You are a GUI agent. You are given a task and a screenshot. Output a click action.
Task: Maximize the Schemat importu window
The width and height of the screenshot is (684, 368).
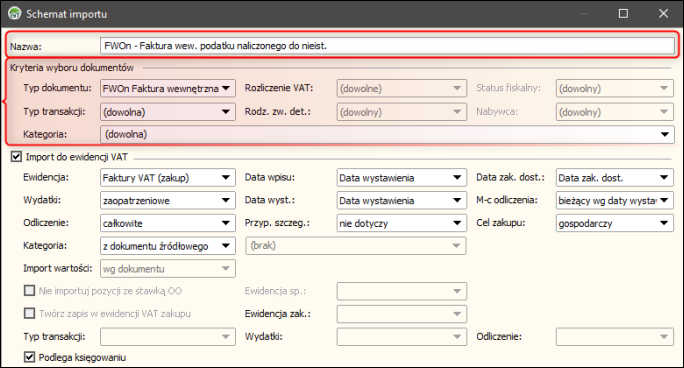click(623, 14)
